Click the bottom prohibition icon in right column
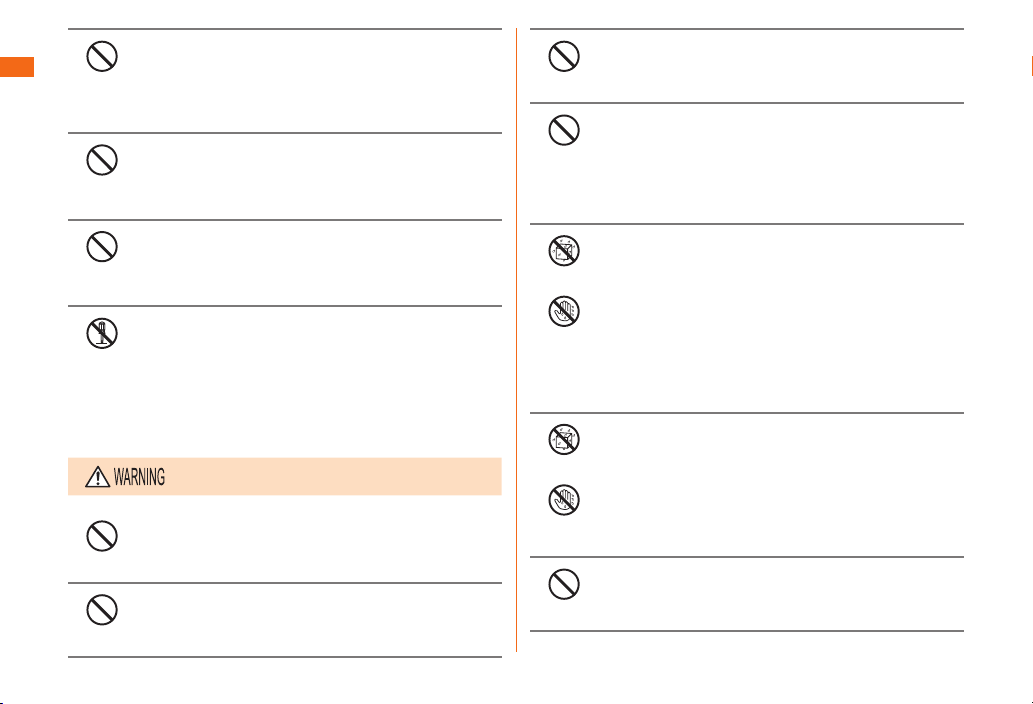This screenshot has height=704, width=1033. [563, 585]
